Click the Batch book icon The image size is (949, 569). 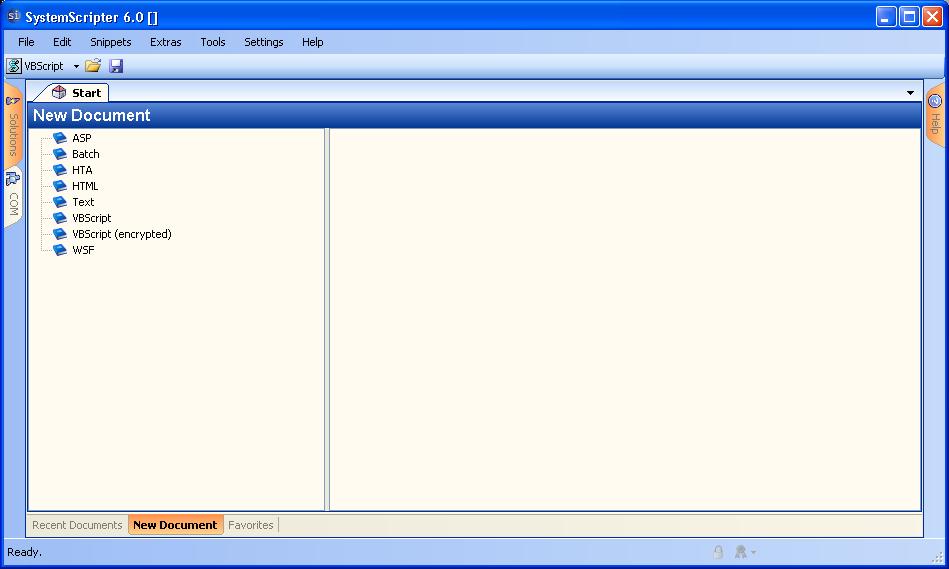pos(60,154)
